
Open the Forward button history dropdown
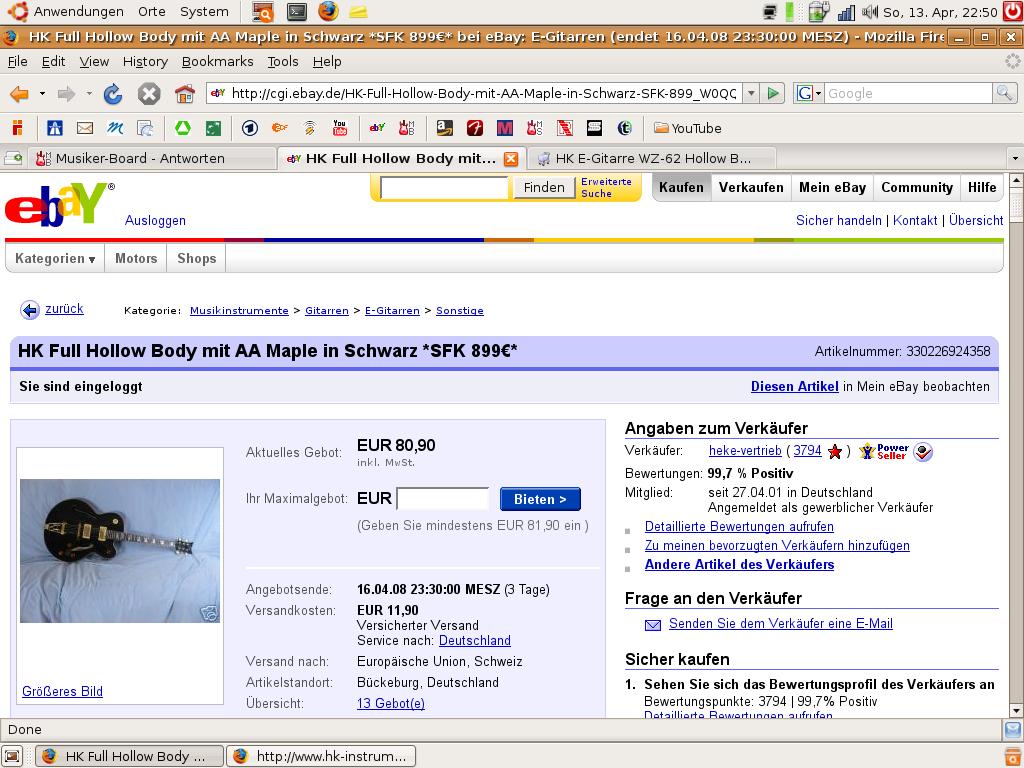[89, 94]
